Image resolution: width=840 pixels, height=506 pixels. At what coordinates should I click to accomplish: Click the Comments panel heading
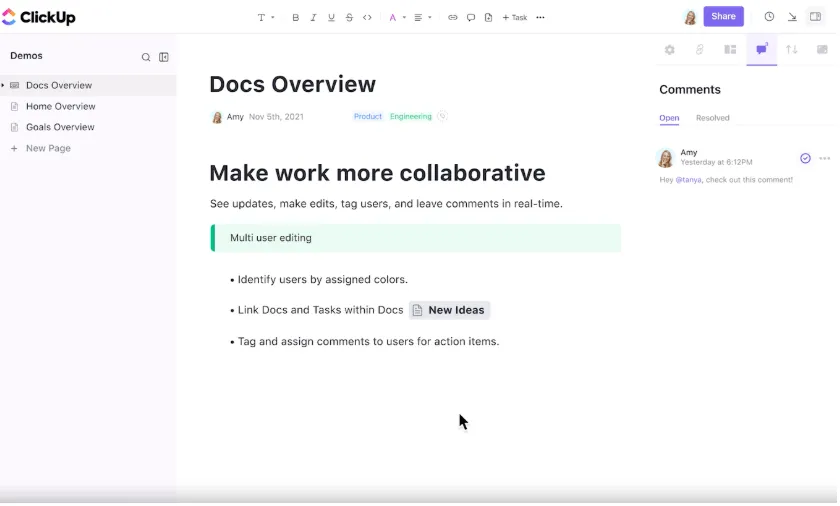point(690,90)
